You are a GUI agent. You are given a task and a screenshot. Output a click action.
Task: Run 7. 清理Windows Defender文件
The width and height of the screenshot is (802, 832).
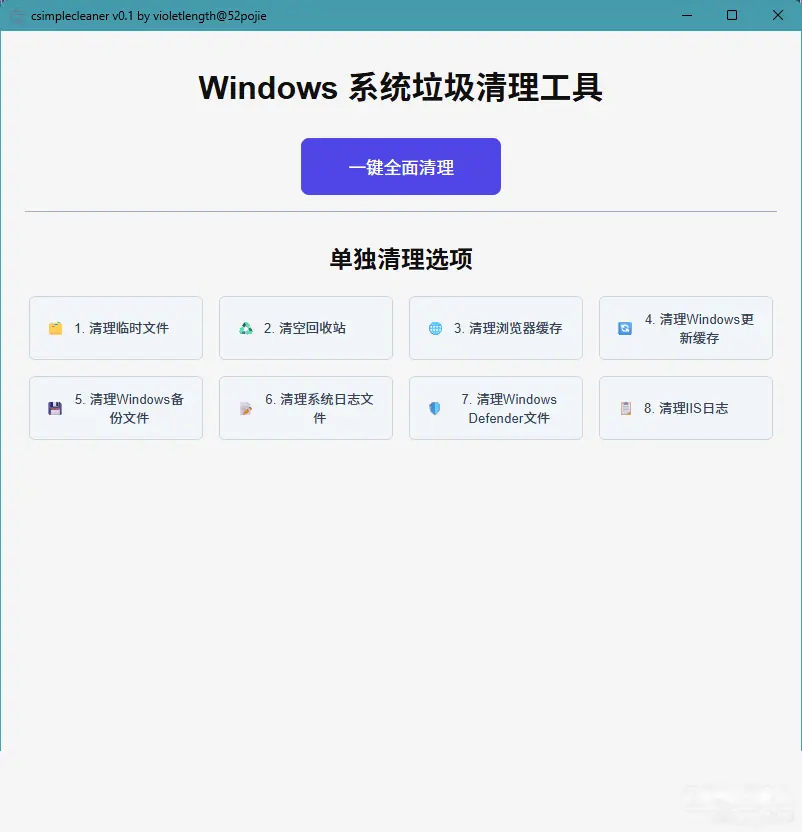496,408
